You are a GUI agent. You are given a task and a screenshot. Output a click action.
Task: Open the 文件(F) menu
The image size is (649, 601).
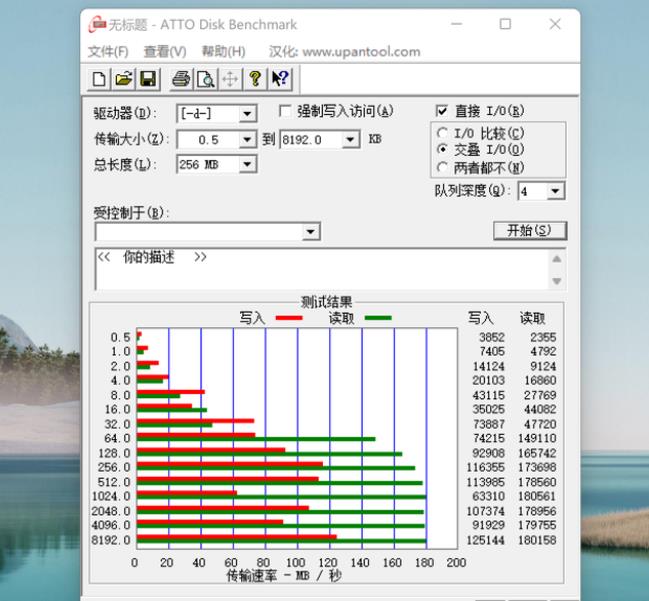point(108,52)
